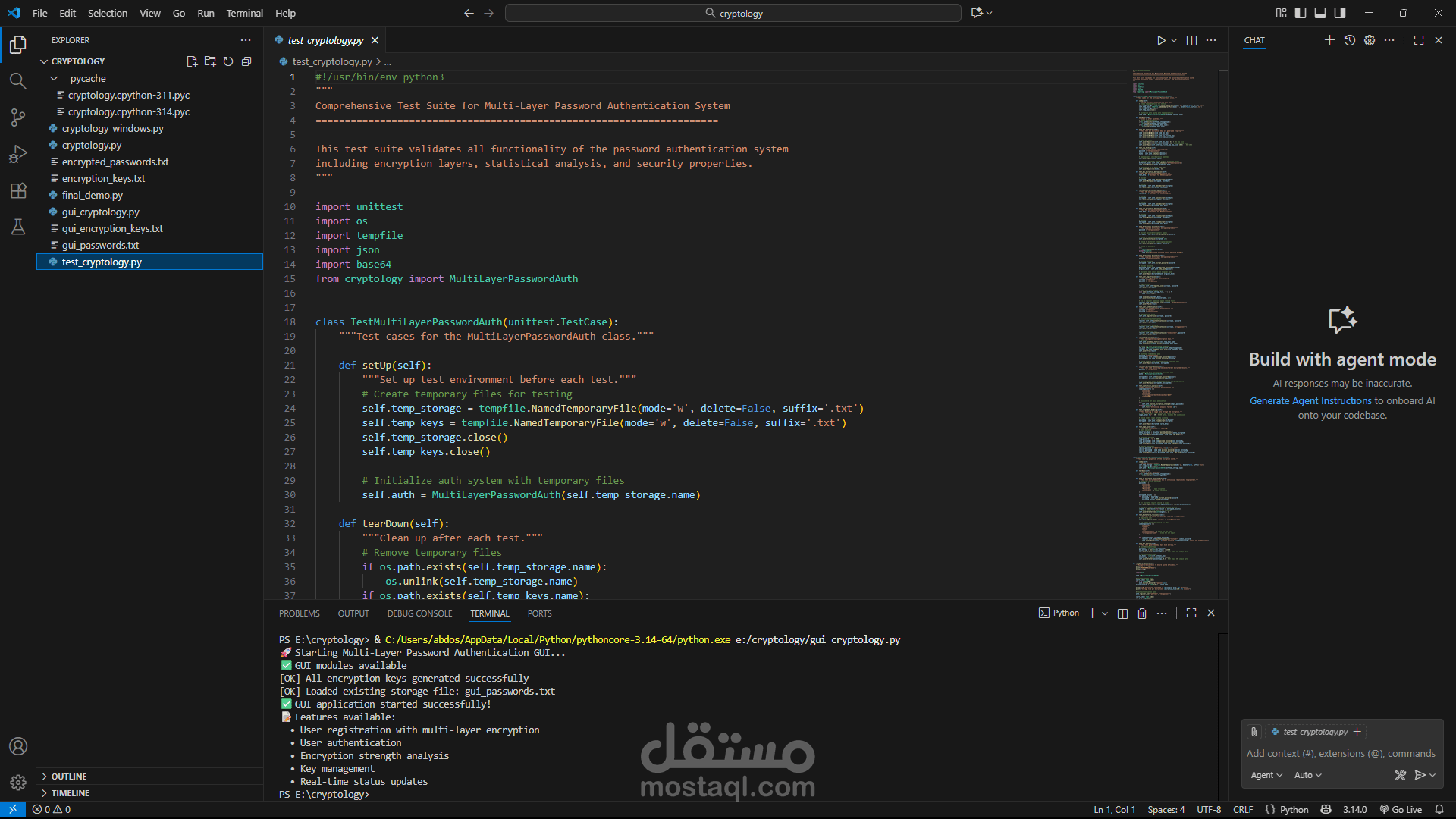Open the Source Control view

18,118
